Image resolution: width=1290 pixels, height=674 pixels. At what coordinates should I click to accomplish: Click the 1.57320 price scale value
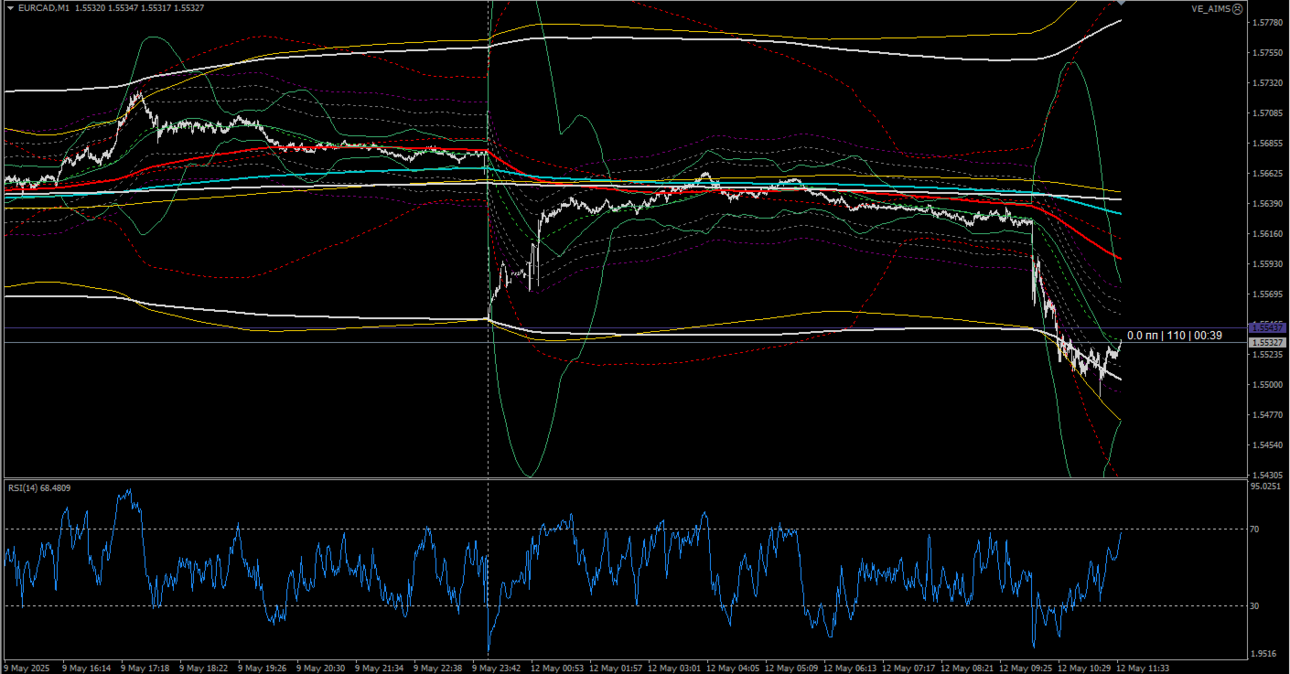(x=1268, y=83)
